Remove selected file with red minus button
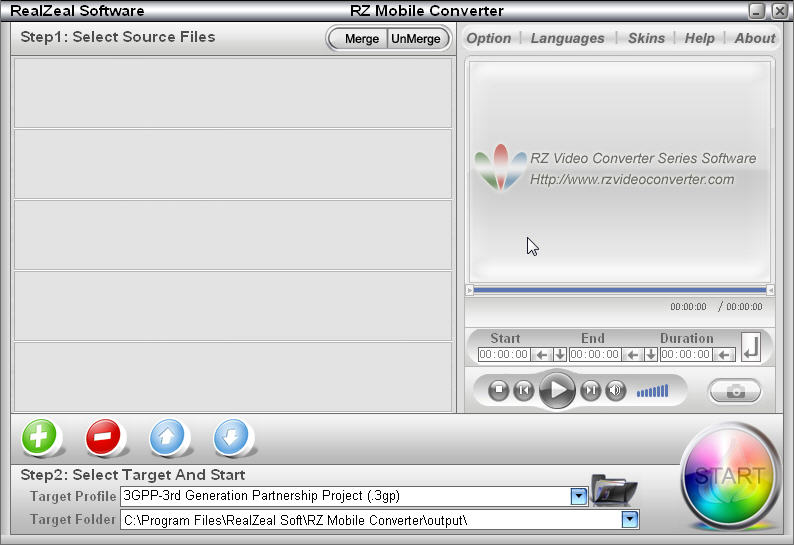Image resolution: width=794 pixels, height=545 pixels. [103, 436]
